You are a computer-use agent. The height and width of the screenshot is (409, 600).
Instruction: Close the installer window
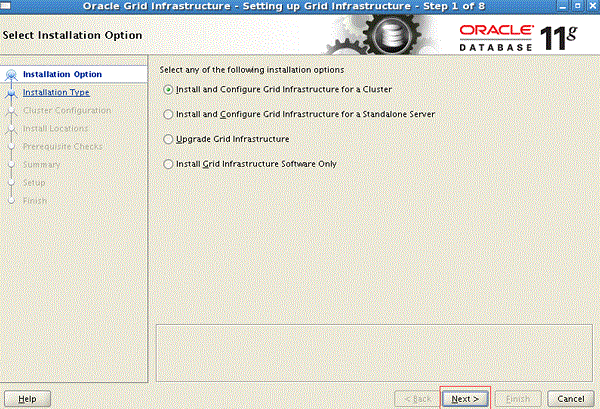click(x=592, y=6)
